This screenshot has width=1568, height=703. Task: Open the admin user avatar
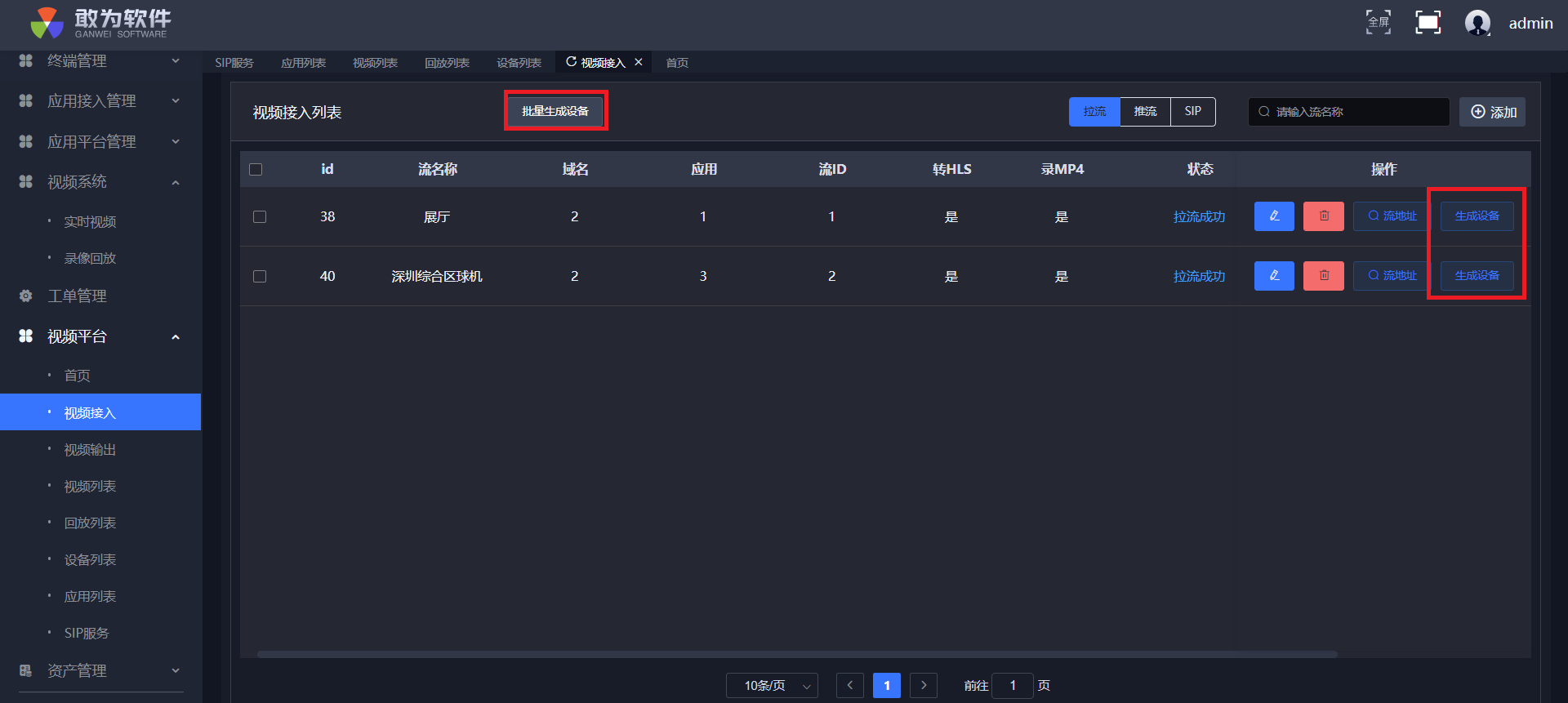(1478, 23)
